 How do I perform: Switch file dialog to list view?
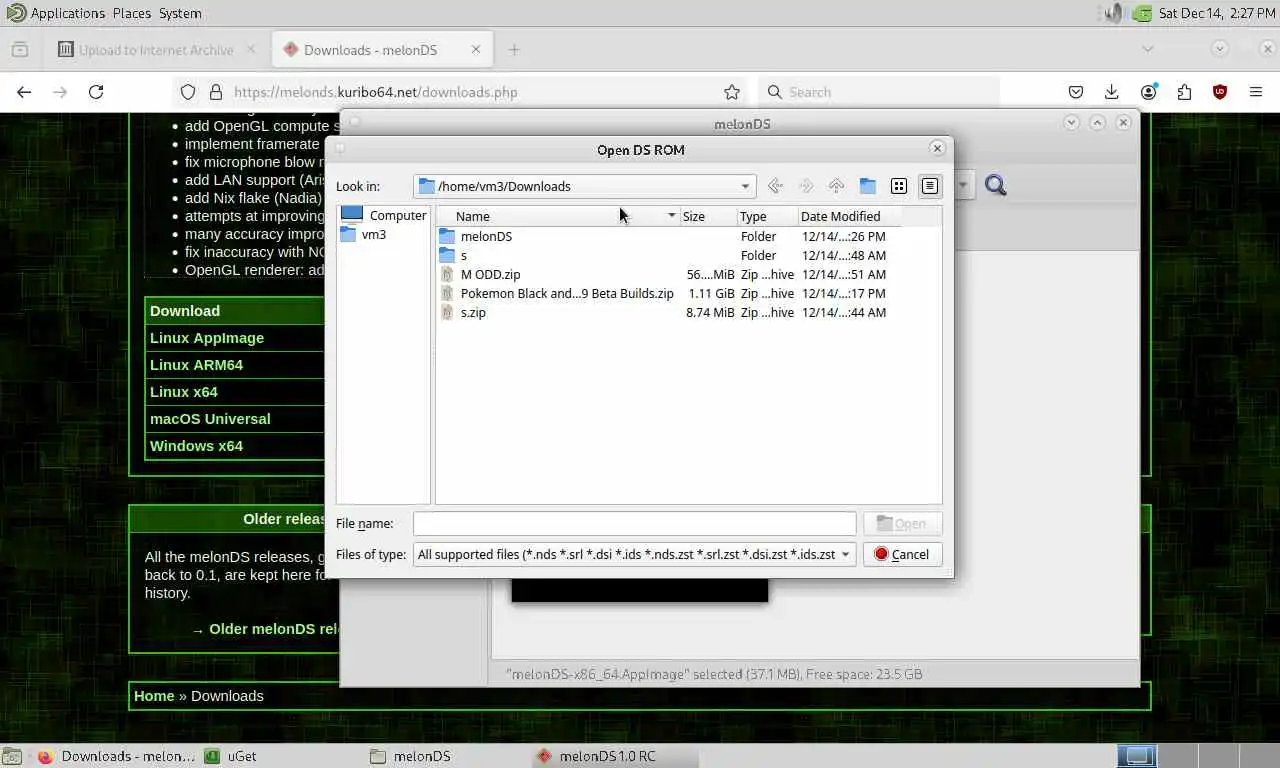899,186
